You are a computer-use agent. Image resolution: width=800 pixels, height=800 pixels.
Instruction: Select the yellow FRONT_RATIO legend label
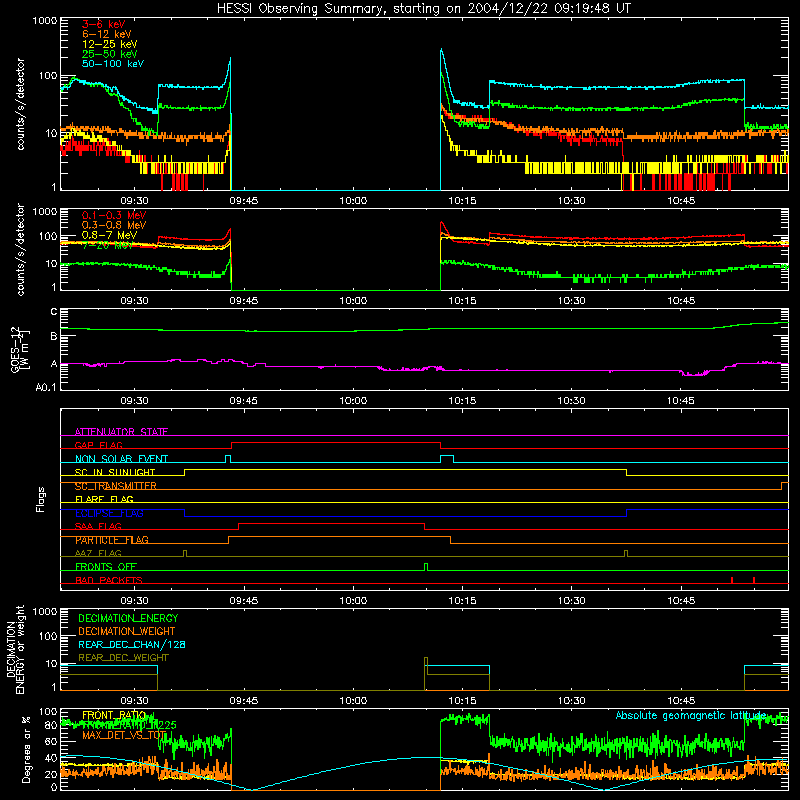[x=114, y=715]
